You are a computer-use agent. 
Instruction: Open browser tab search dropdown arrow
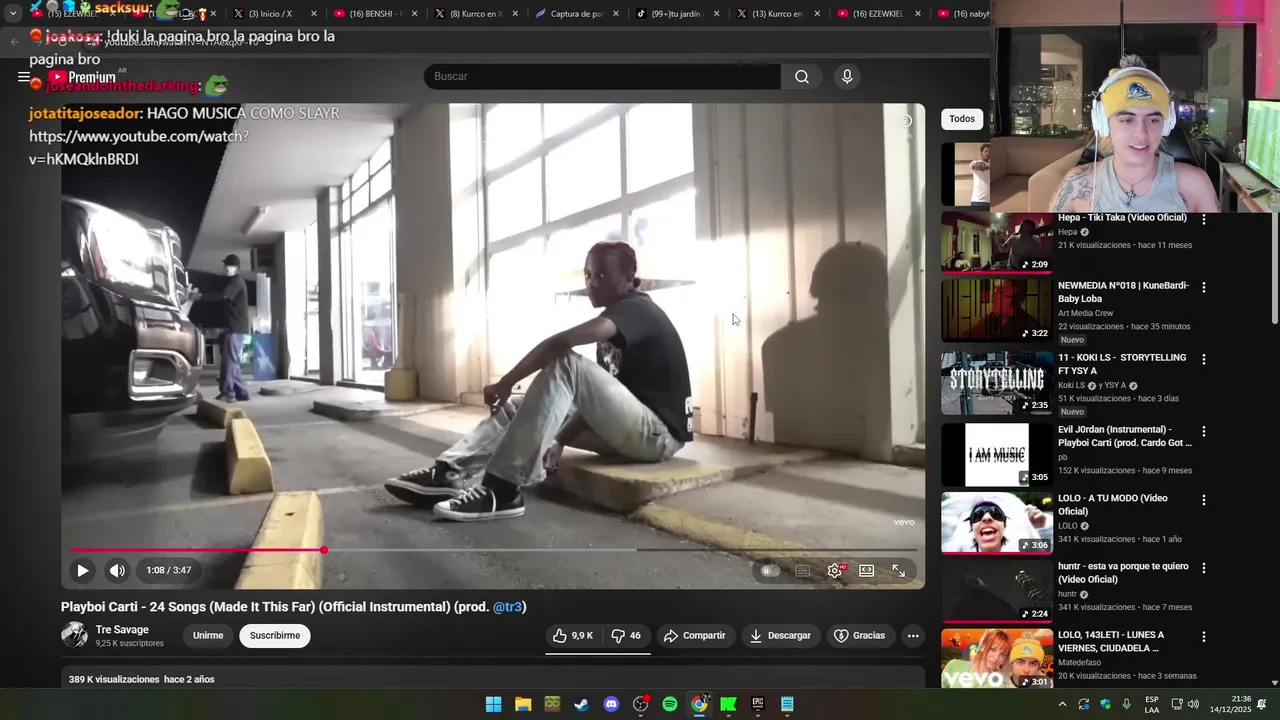13,14
